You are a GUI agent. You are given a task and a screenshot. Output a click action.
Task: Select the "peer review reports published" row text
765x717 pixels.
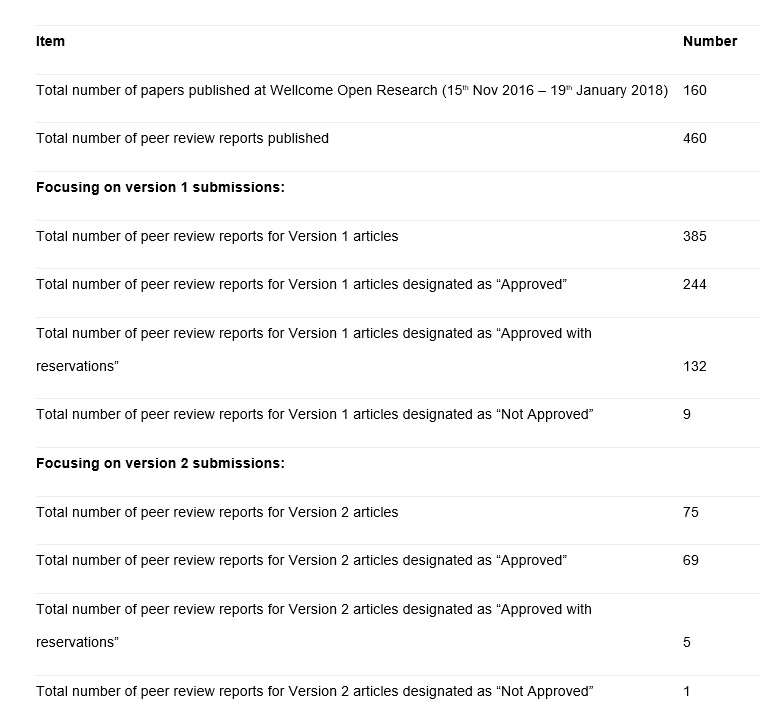click(182, 138)
